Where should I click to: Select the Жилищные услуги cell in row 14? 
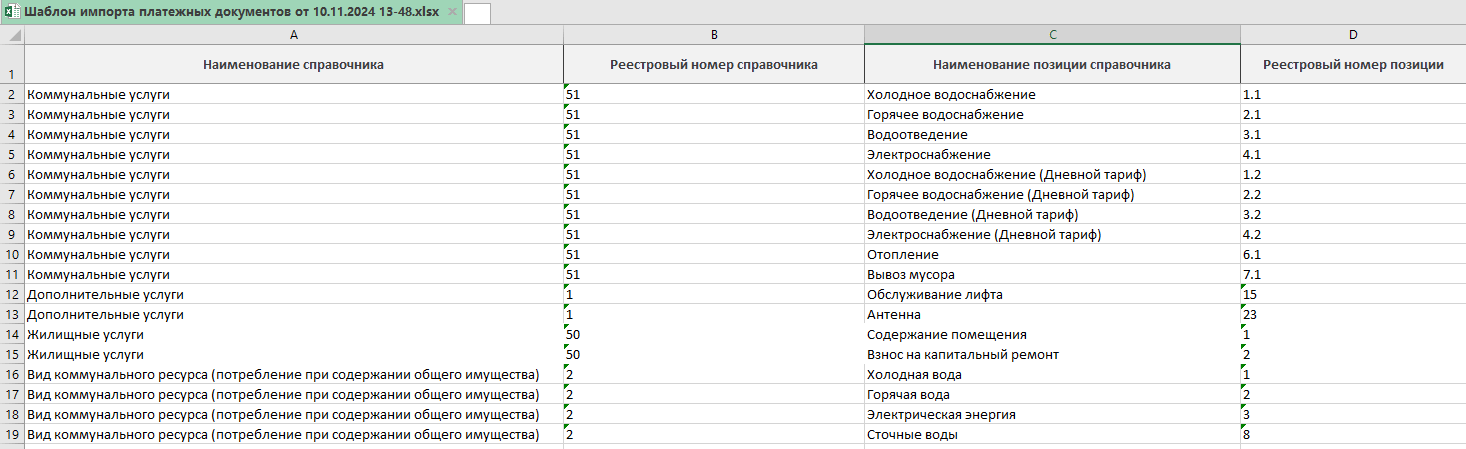point(293,335)
